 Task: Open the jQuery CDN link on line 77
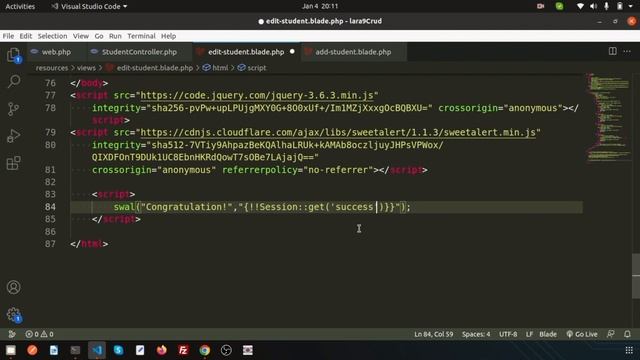[x=257, y=96]
